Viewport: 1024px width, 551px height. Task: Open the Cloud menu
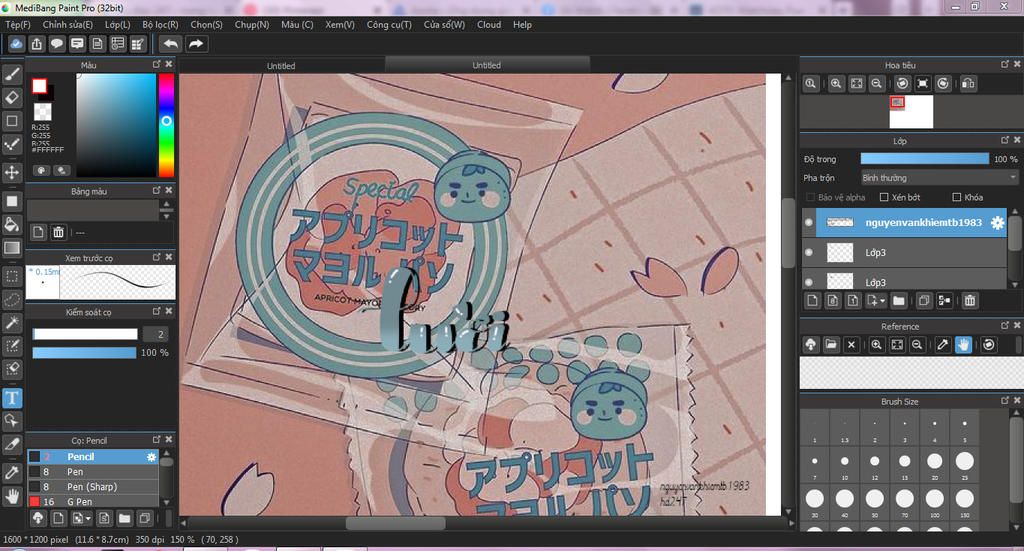489,25
